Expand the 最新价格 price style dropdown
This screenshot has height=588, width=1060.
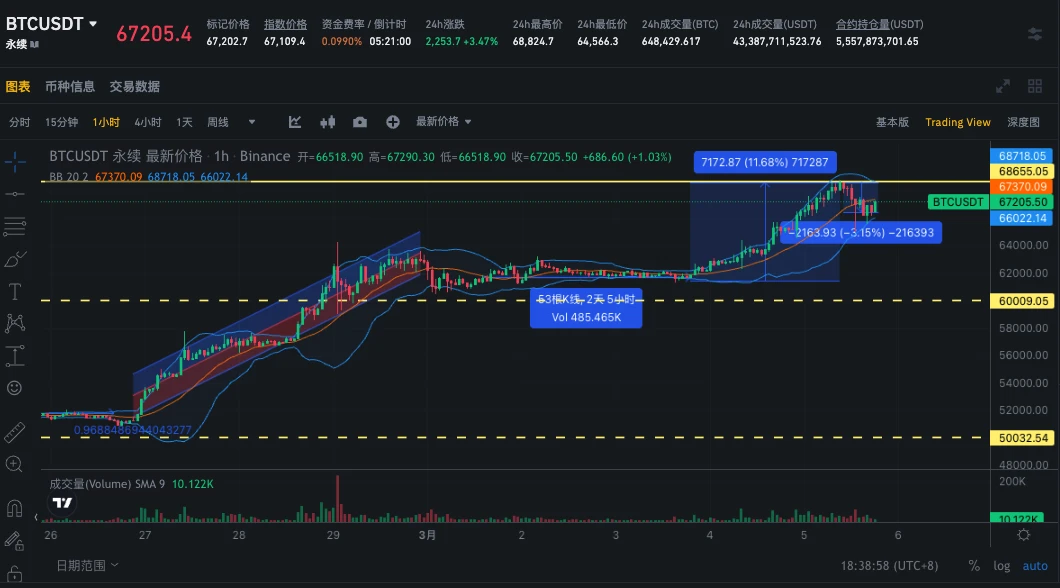pos(435,121)
